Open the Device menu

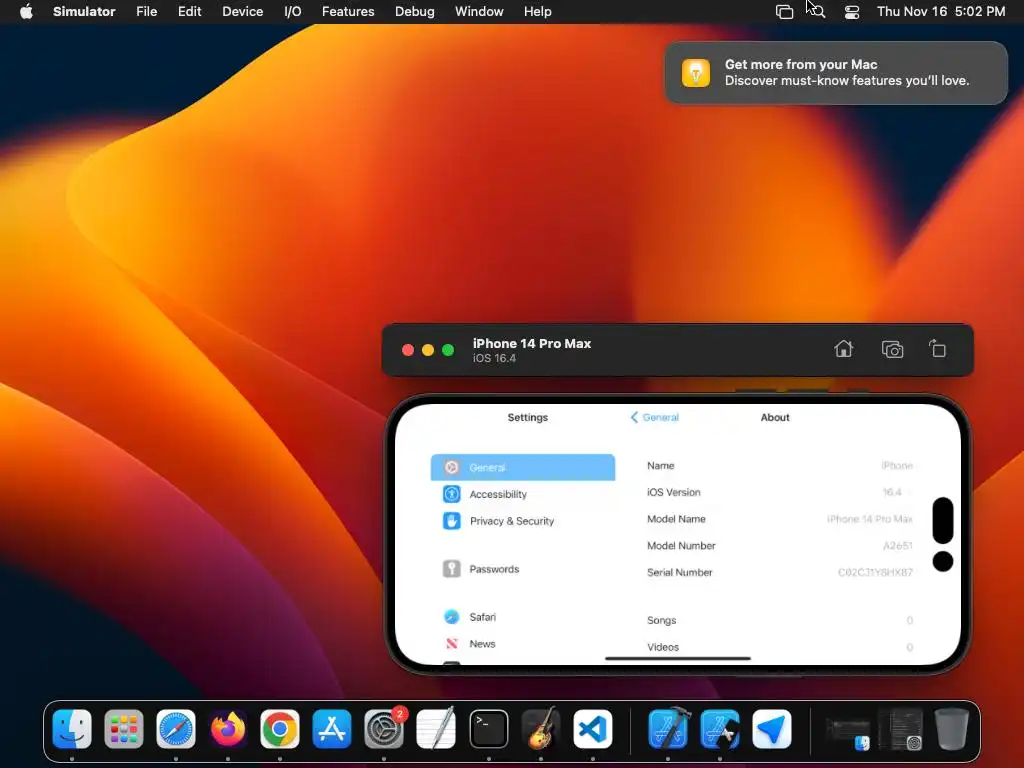[242, 12]
